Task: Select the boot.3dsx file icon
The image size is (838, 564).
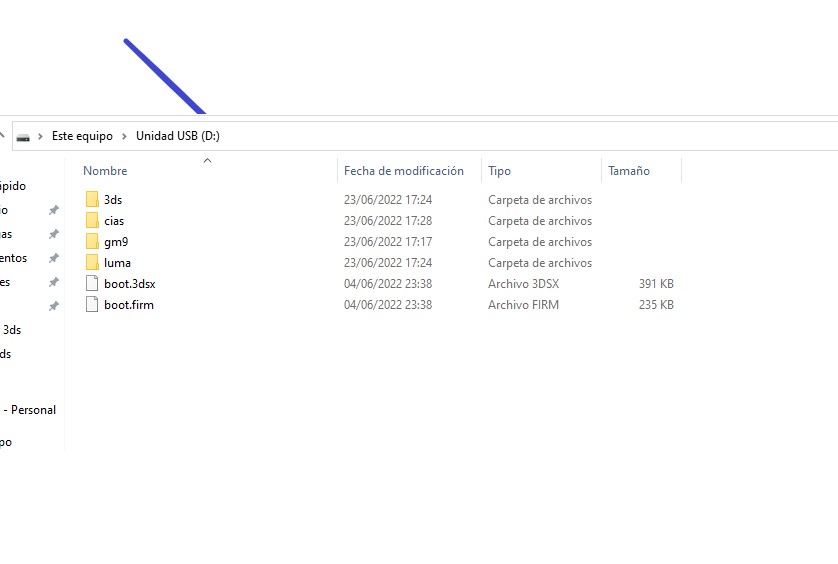Action: [92, 283]
